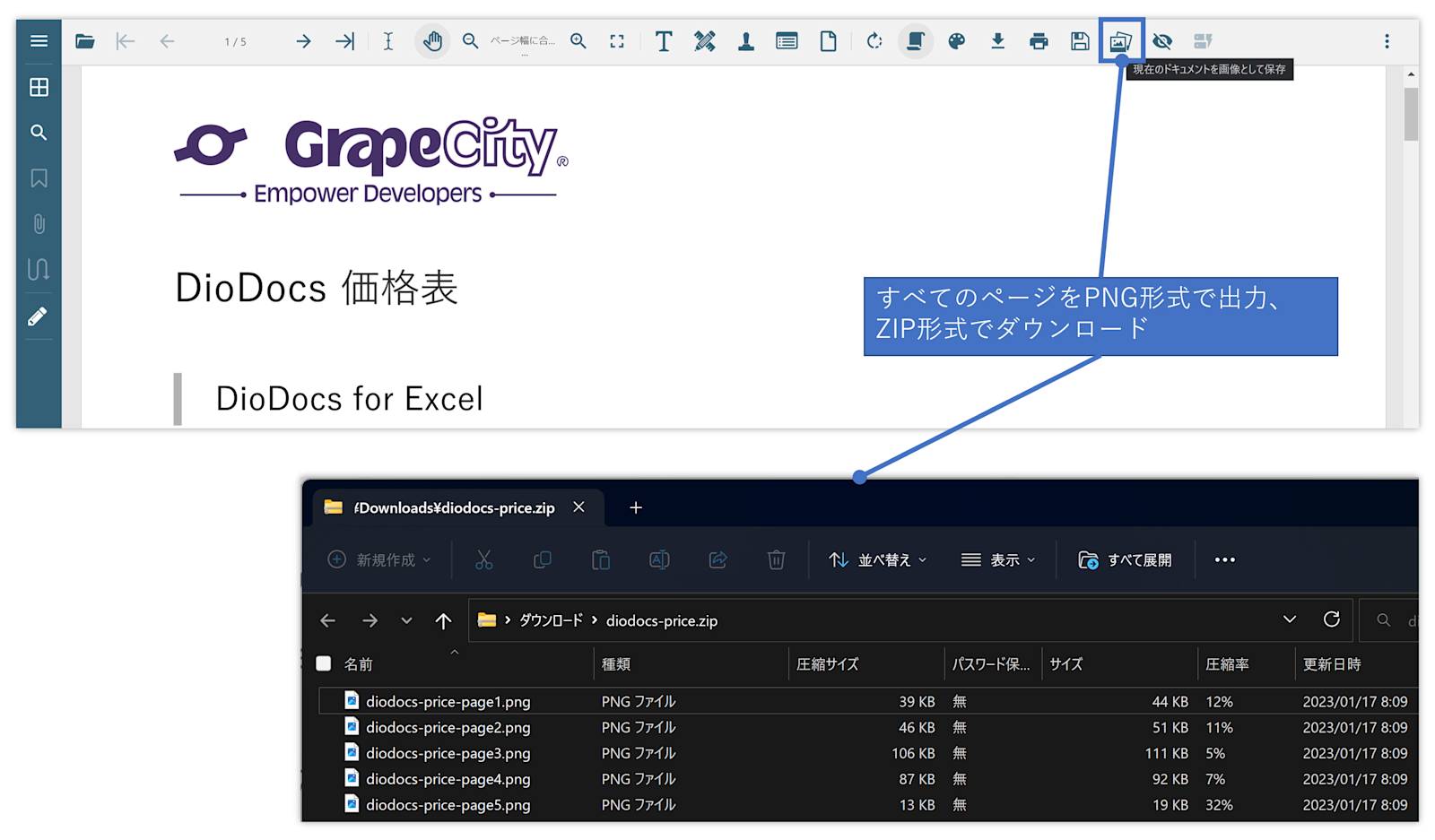Save the document with the floppy icon
This screenshot has height=840, width=1435.
point(1080,41)
